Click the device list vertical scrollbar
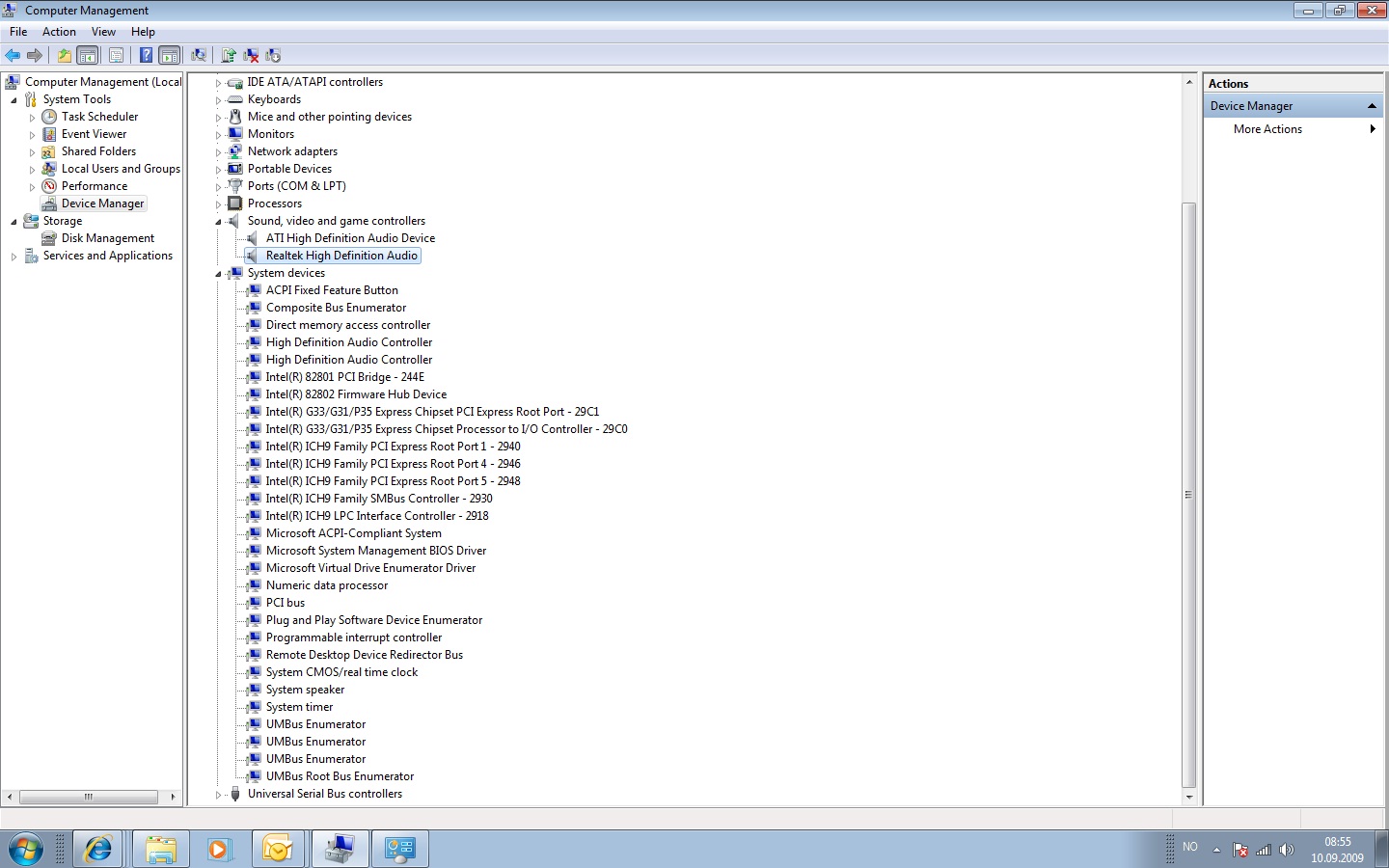Screen dimensions: 1389x868 coord(1188,495)
